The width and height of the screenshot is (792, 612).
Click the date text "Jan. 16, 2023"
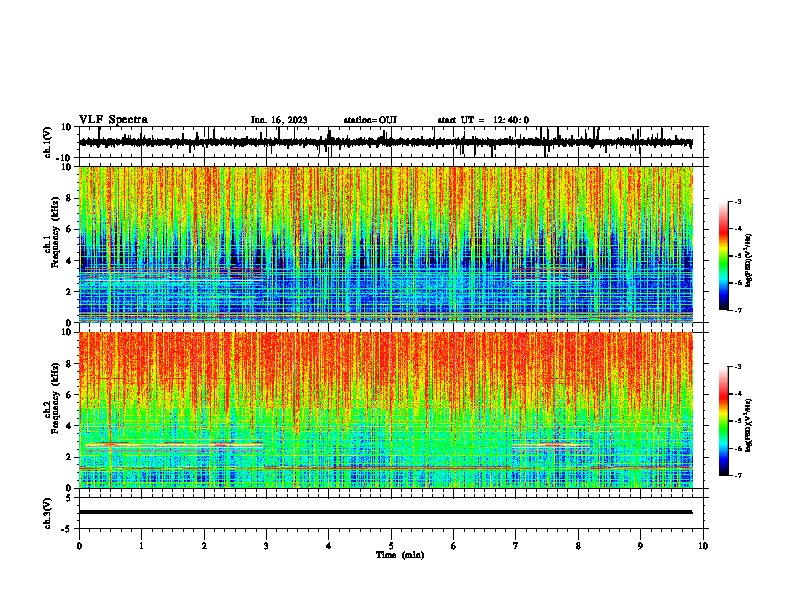[279, 120]
